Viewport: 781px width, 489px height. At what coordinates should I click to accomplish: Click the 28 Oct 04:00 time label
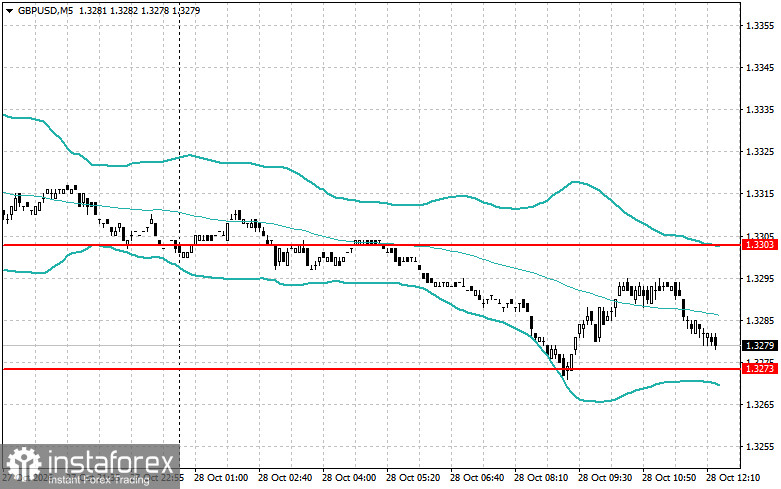pos(349,478)
